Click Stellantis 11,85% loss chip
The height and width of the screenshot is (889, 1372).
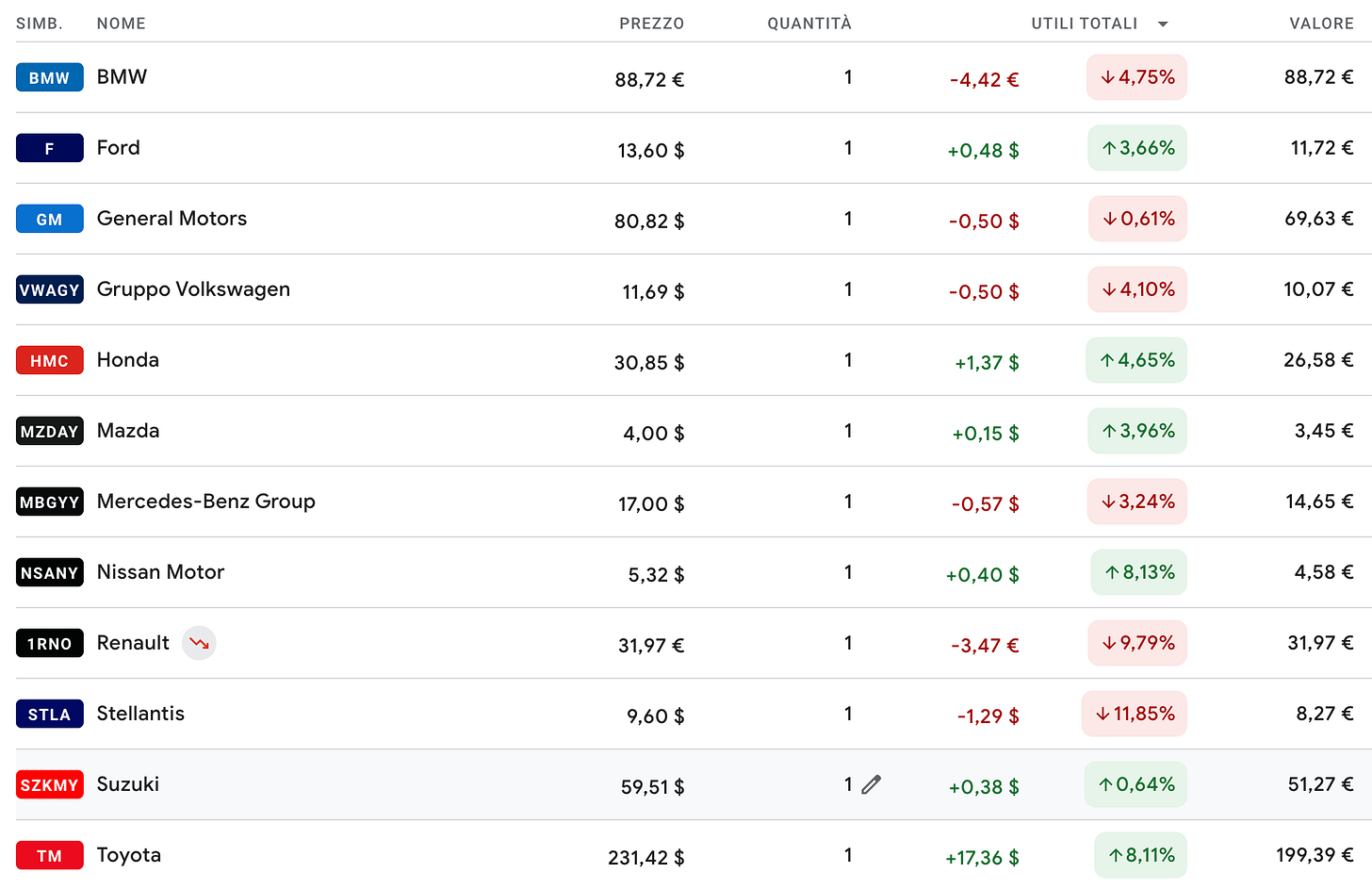1135,714
